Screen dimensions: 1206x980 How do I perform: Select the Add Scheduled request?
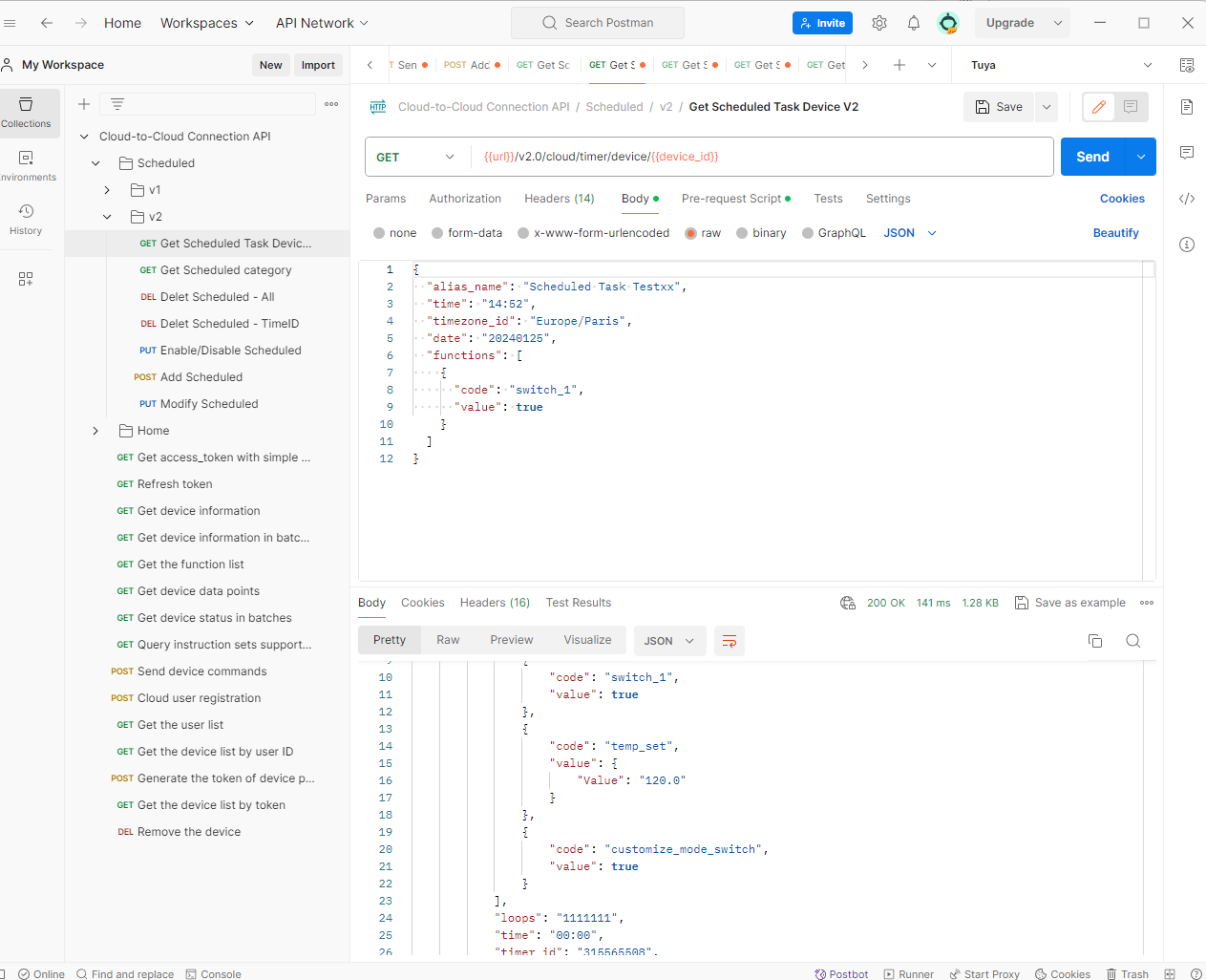point(201,377)
